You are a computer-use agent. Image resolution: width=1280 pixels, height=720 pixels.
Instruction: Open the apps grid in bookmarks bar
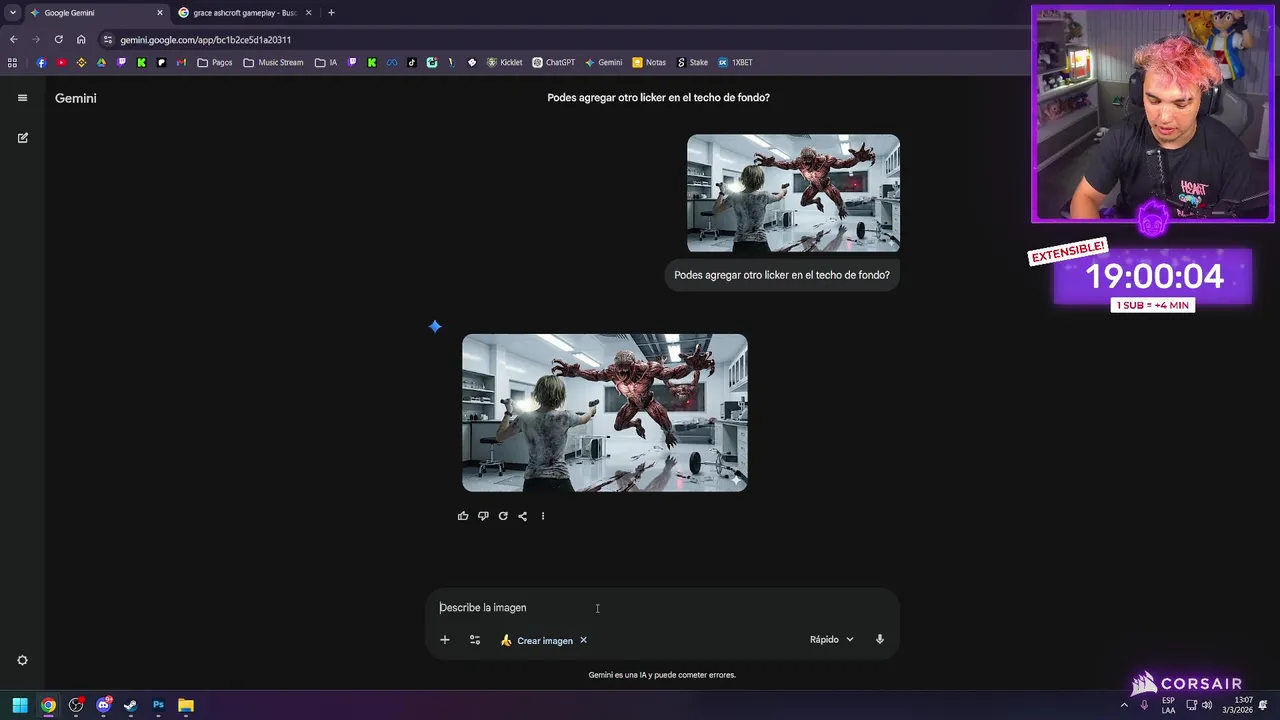click(12, 62)
